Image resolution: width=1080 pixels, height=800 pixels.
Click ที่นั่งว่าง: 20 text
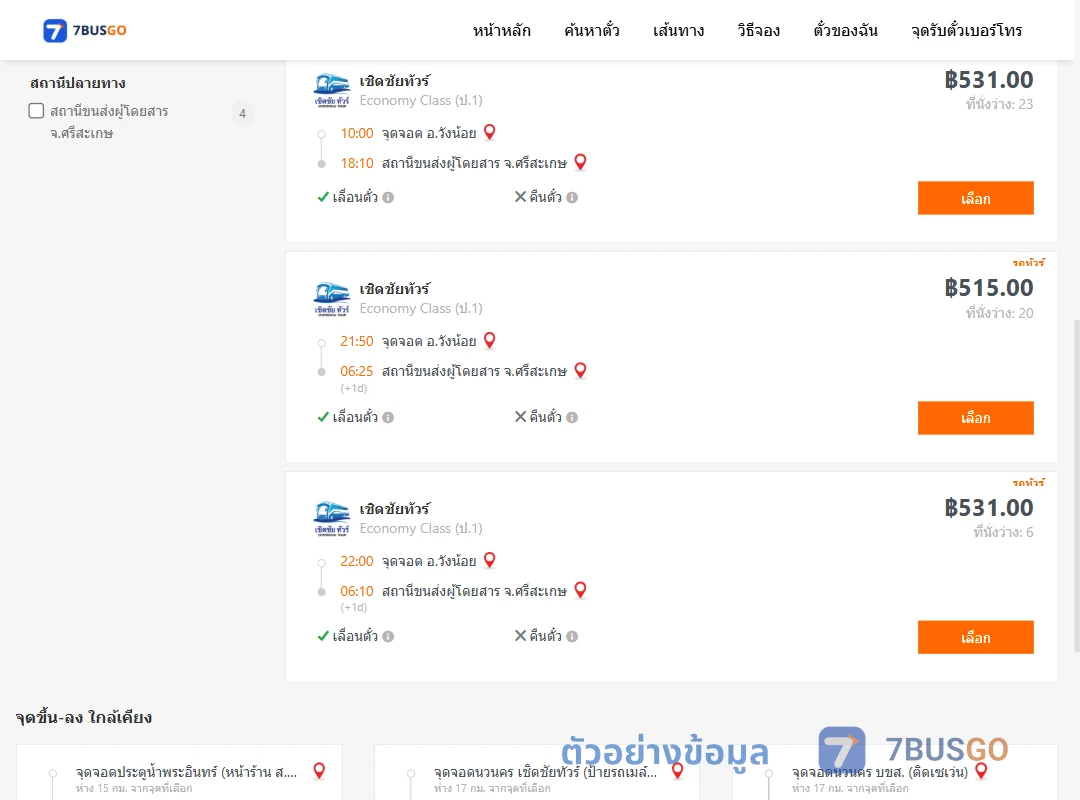pyautogui.click(x=999, y=314)
